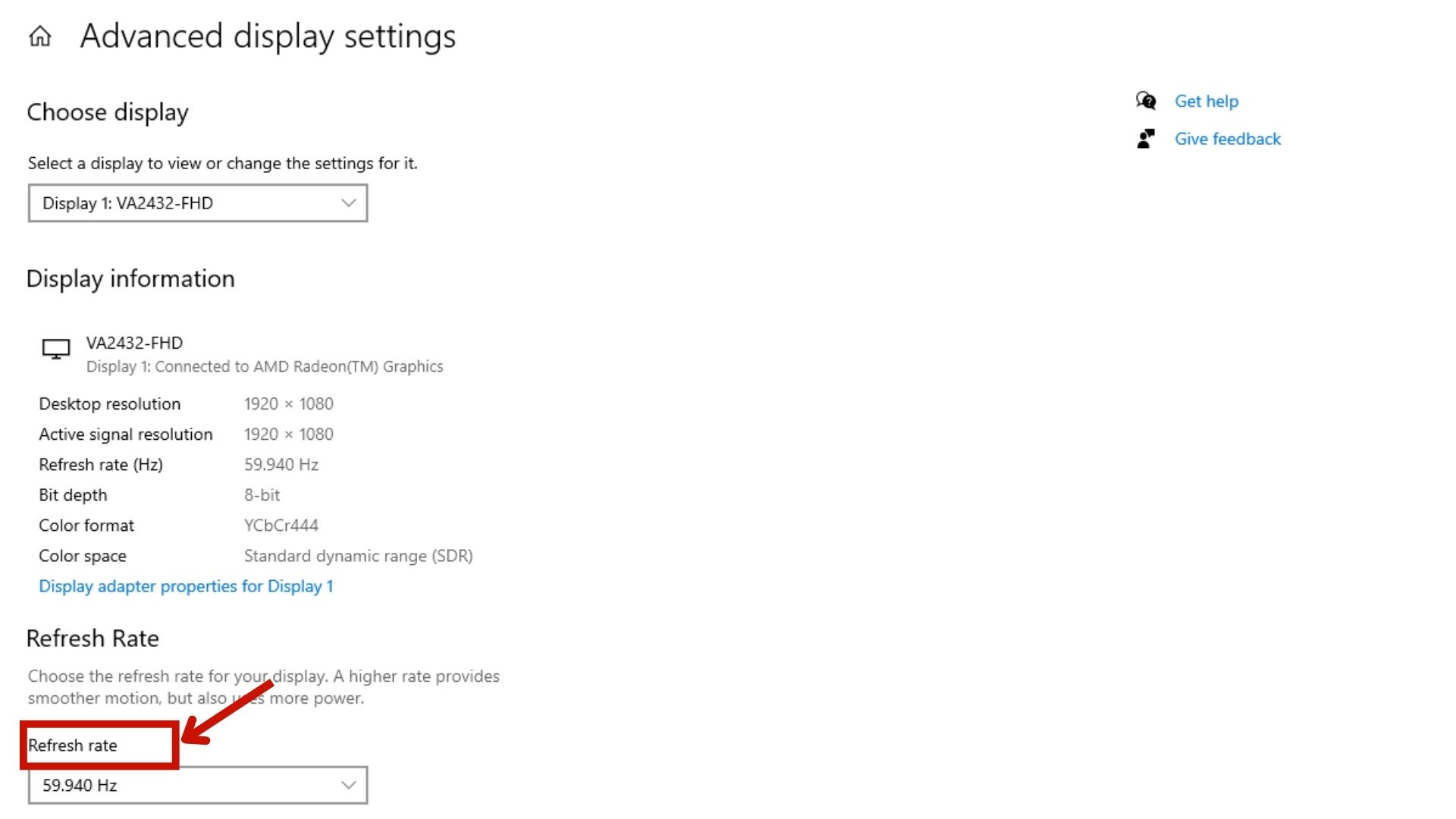The height and width of the screenshot is (819, 1456).
Task: Click the chevron arrow in the refresh rate box
Action: [348, 785]
